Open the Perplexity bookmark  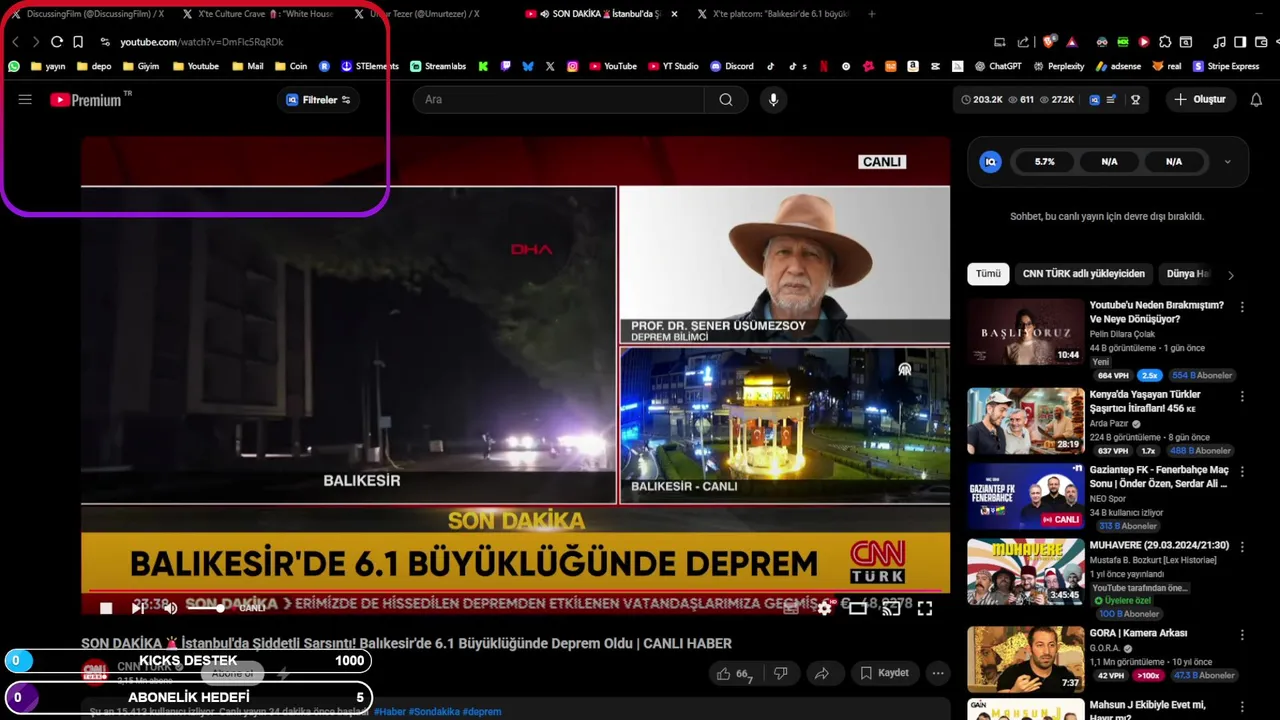click(1058, 66)
